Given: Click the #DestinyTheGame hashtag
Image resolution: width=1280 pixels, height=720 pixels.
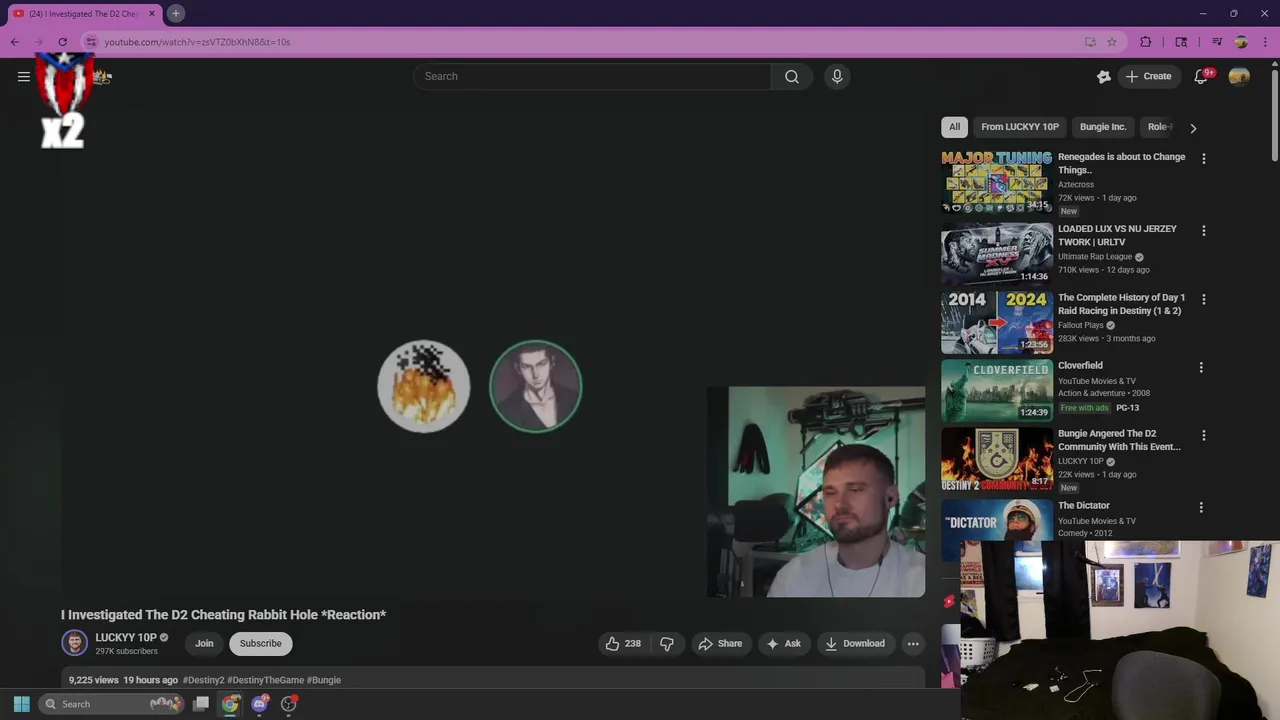Looking at the screenshot, I should 266,680.
